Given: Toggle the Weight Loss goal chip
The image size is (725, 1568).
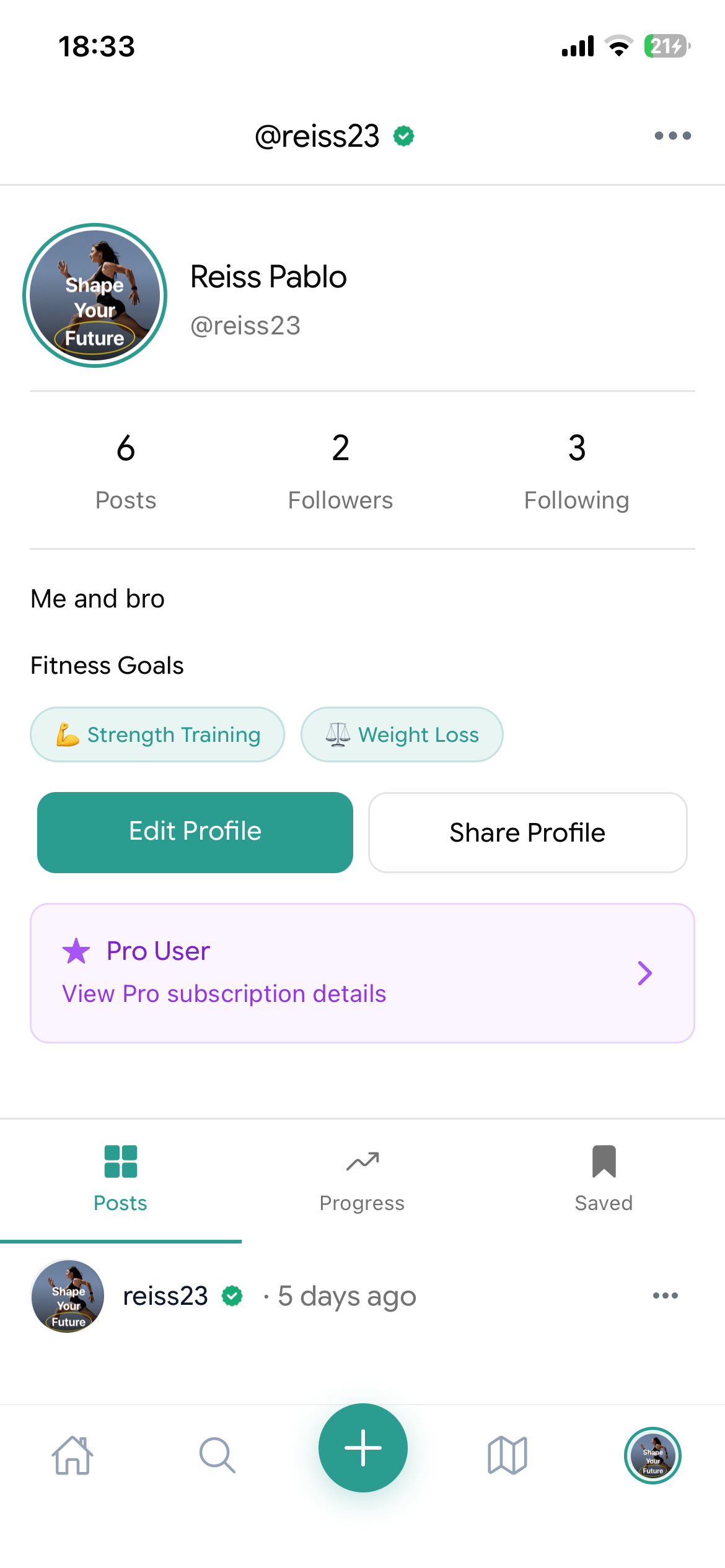Looking at the screenshot, I should [x=402, y=734].
